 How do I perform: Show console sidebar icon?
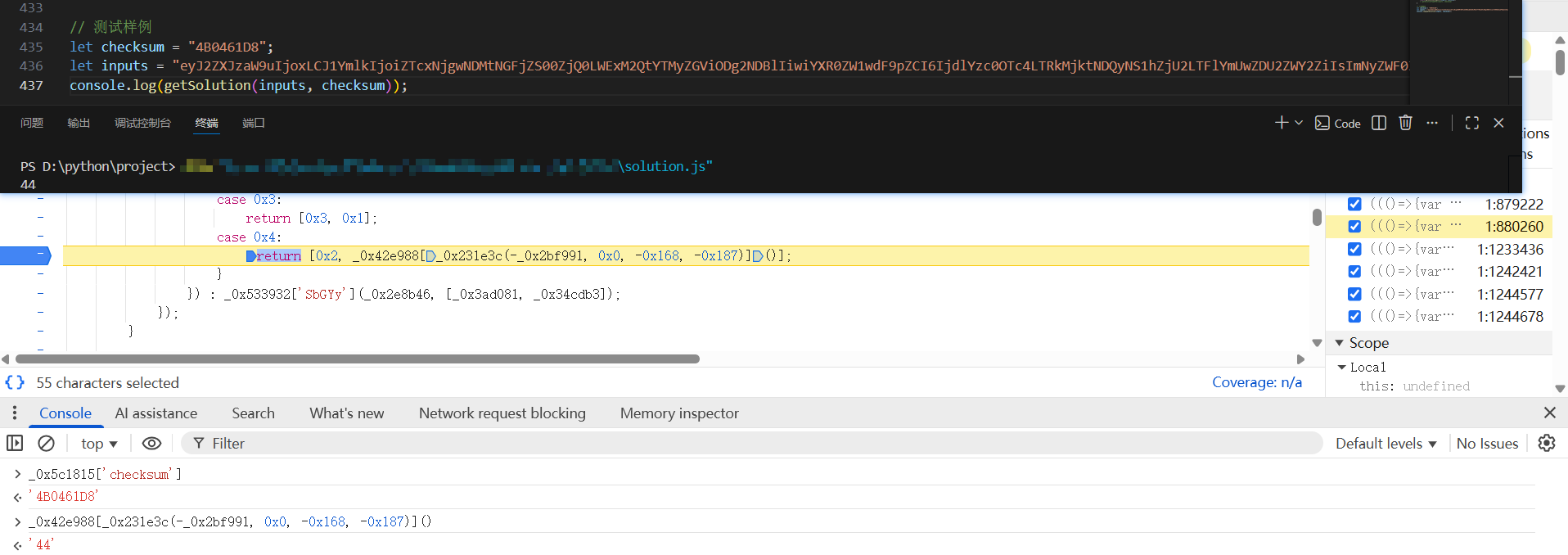(x=15, y=443)
